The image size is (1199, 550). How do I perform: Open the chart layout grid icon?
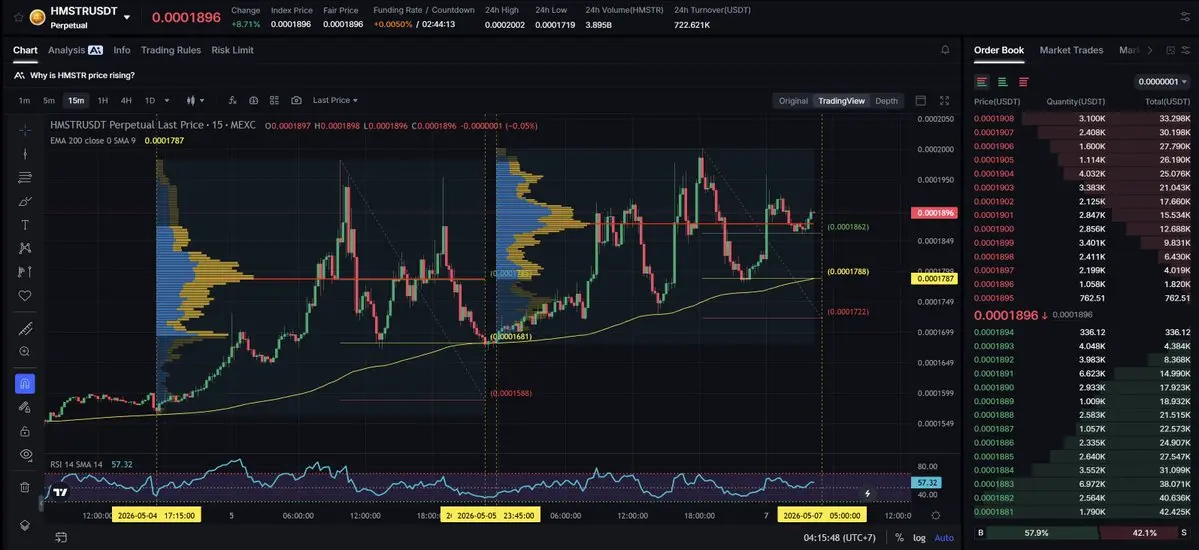click(274, 100)
